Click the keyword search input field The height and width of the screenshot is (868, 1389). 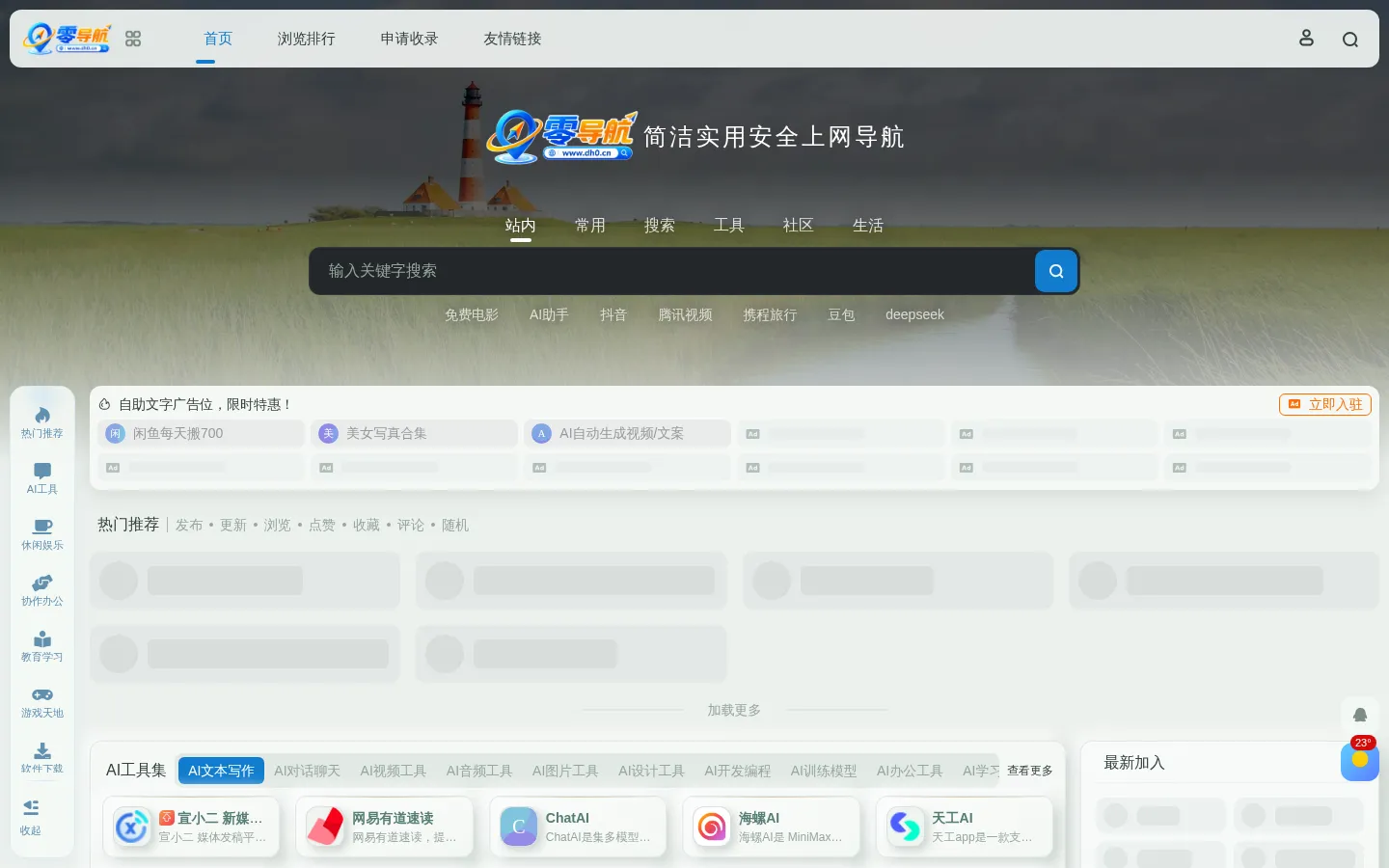point(671,271)
